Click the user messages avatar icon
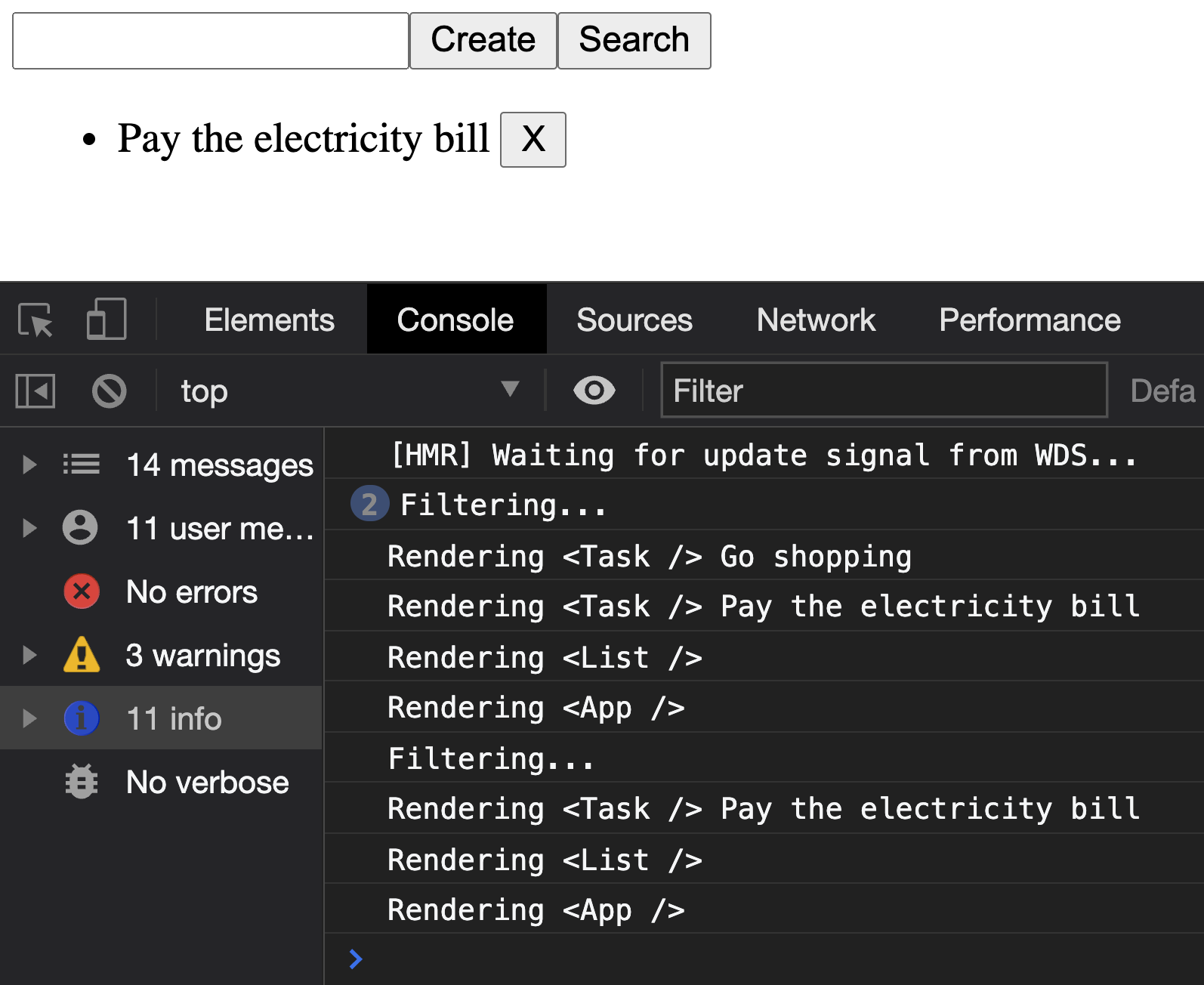The image size is (1204, 985). pyautogui.click(x=80, y=528)
